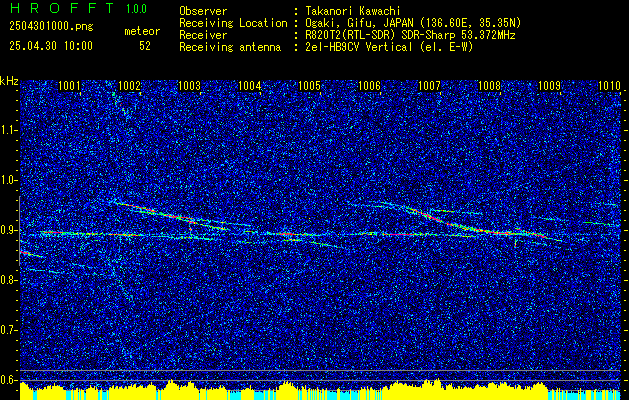Click the date 25.04.30 10:00
This screenshot has width=629, height=400.
(51, 46)
